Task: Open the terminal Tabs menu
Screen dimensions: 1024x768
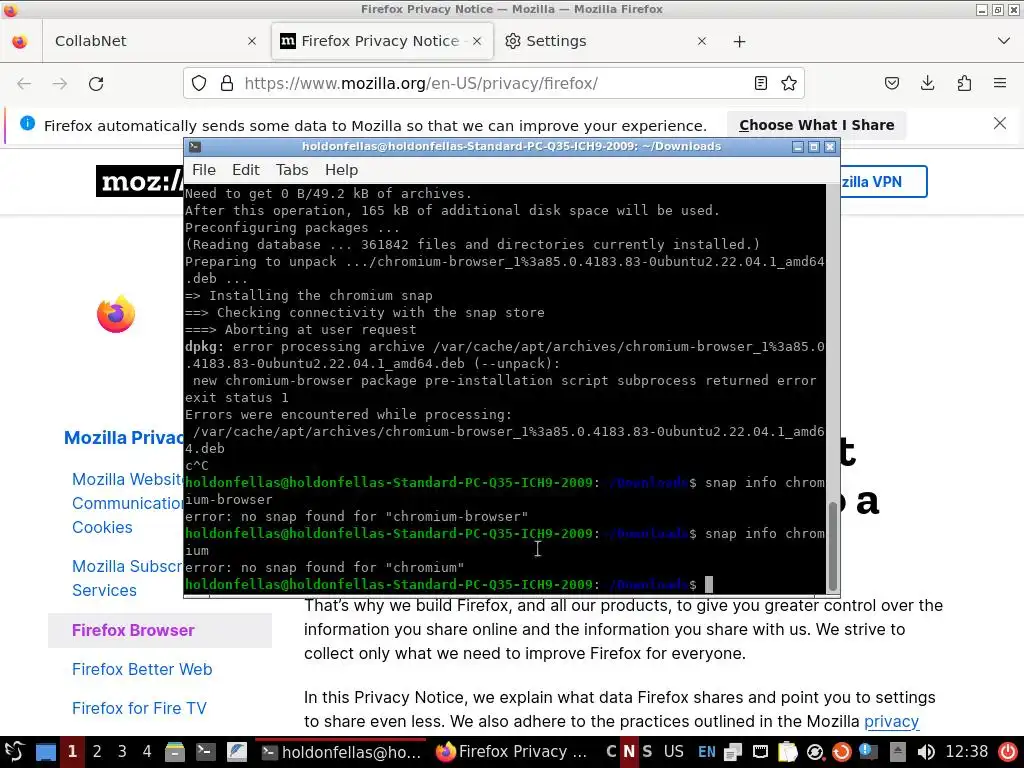Action: point(292,170)
